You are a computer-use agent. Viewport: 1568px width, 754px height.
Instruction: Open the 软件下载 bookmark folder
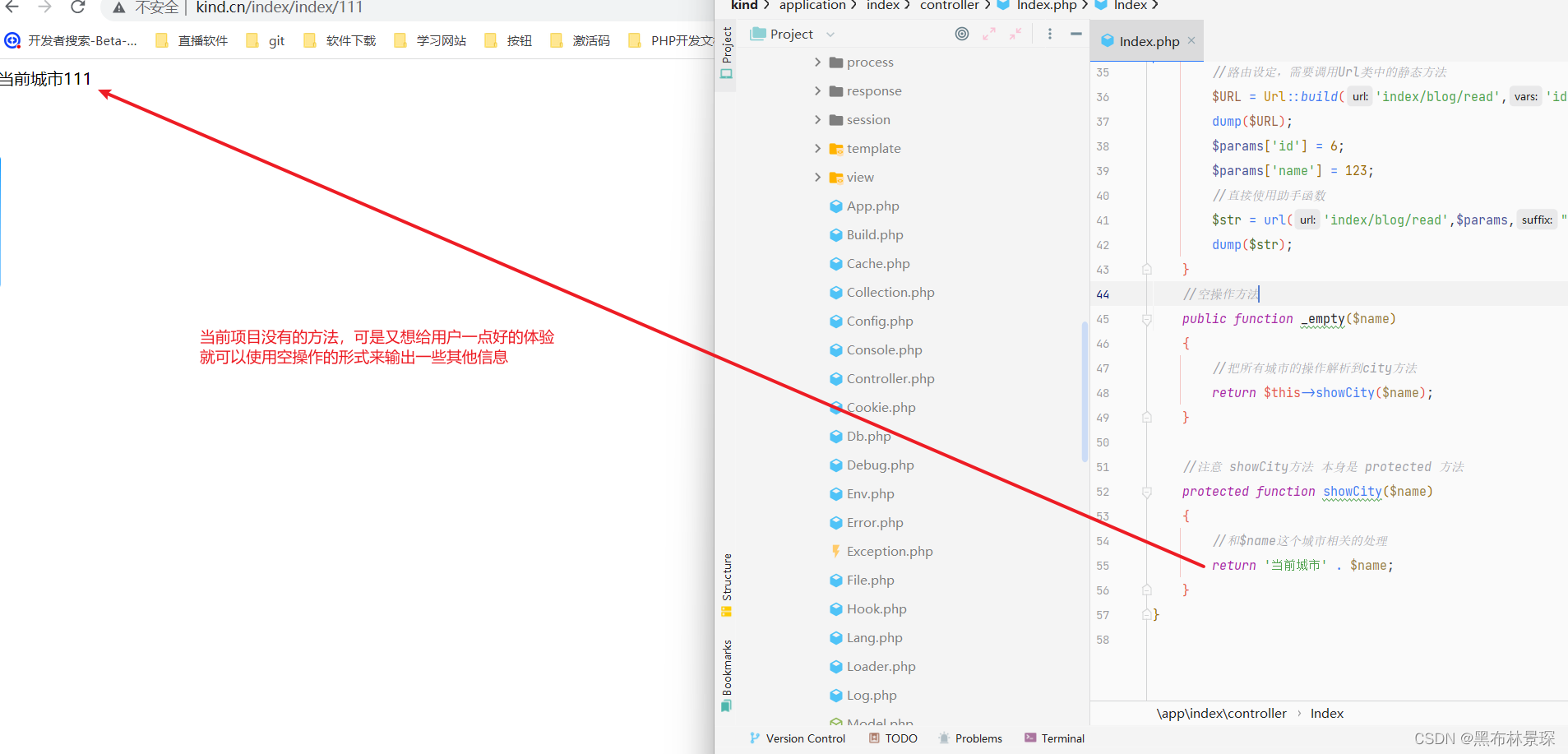pyautogui.click(x=340, y=40)
